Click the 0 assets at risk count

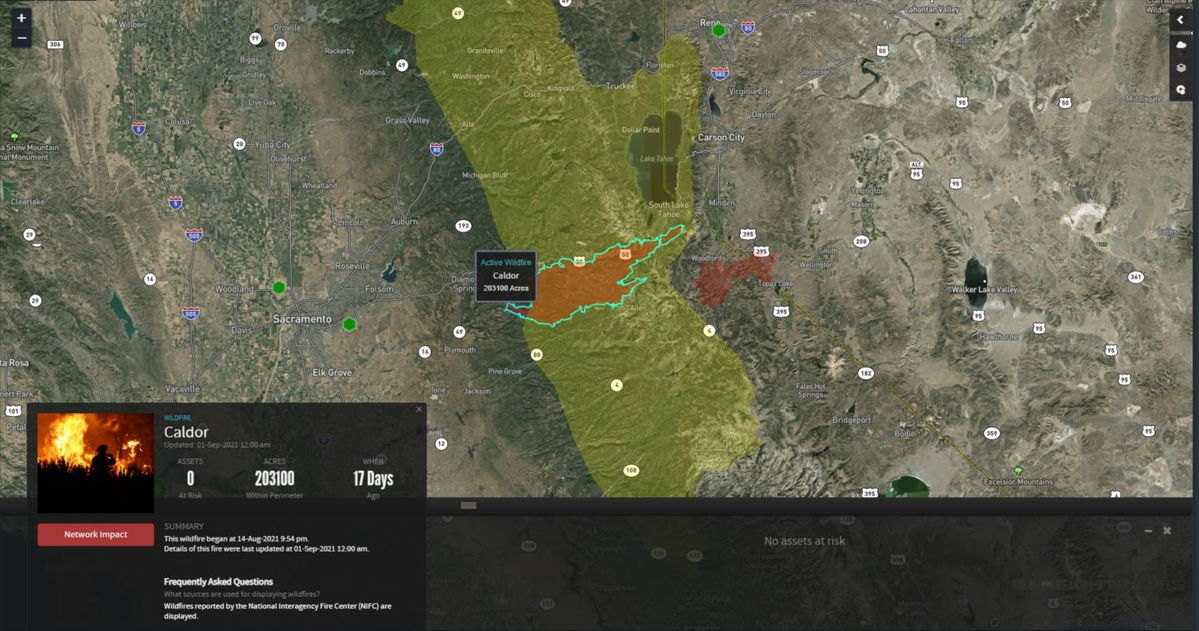click(190, 479)
